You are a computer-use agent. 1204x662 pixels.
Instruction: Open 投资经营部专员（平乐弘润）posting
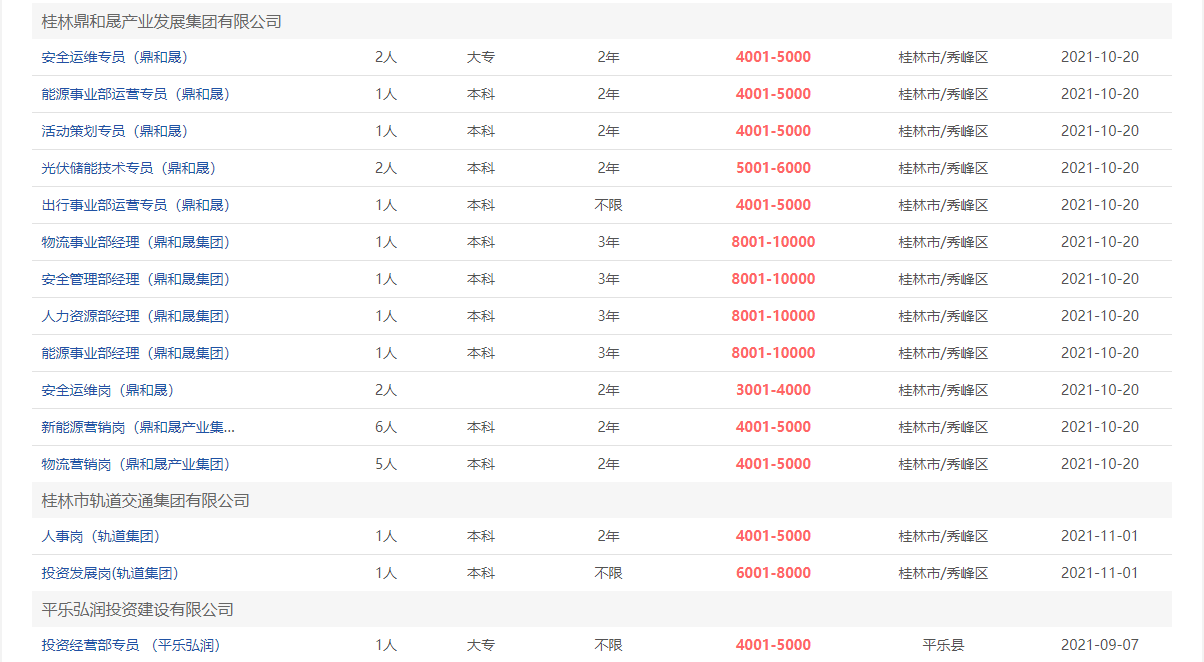pos(131,645)
